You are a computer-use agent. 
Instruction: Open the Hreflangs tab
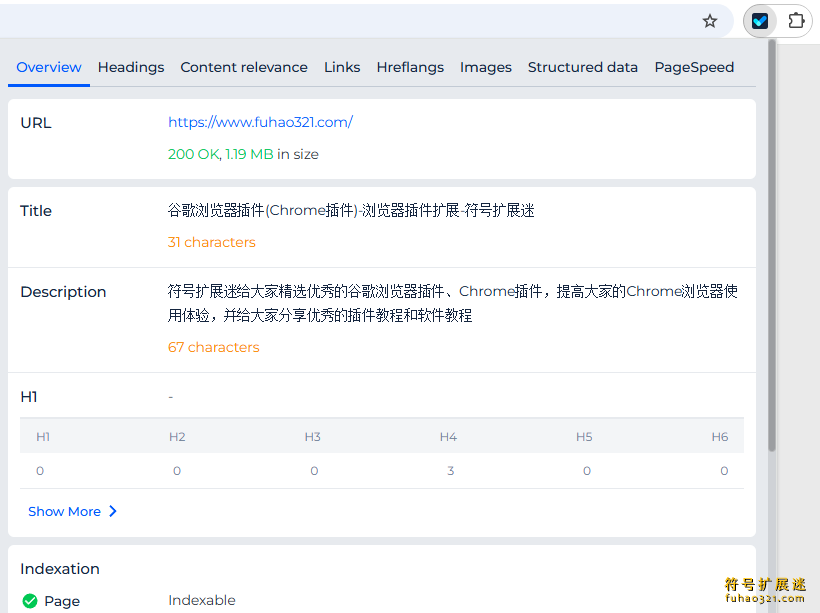pyautogui.click(x=410, y=67)
